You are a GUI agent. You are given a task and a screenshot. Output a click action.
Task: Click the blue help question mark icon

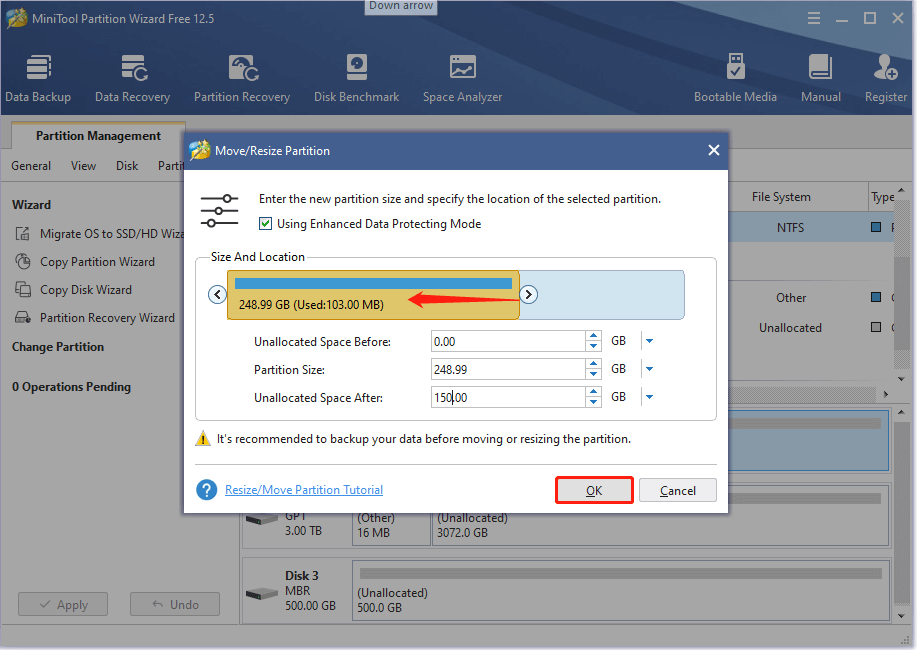pyautogui.click(x=207, y=490)
